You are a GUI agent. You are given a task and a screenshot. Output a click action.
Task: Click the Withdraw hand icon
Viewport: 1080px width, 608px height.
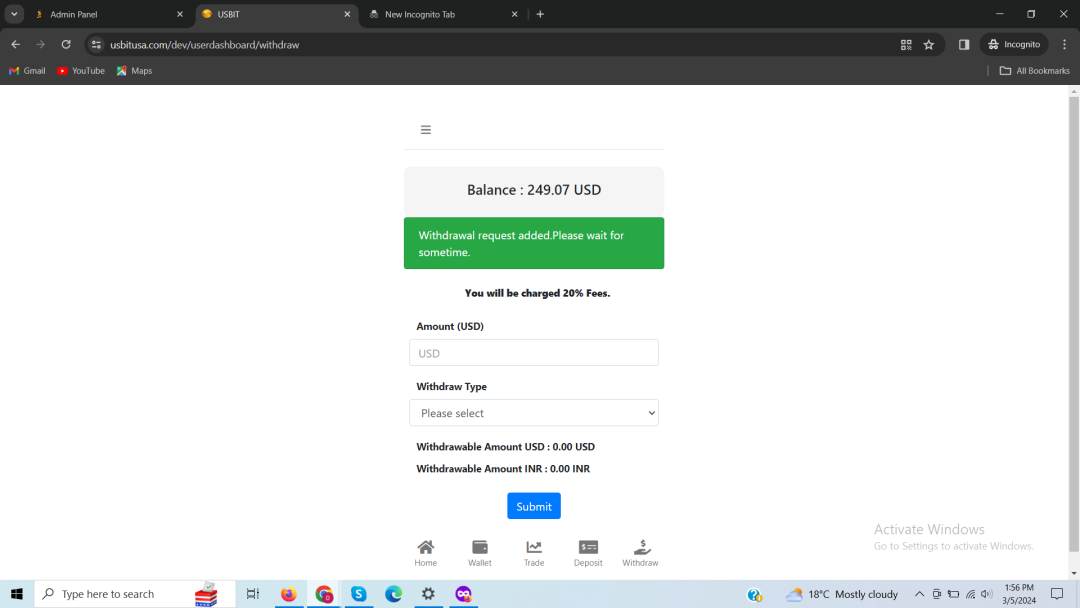[641, 548]
